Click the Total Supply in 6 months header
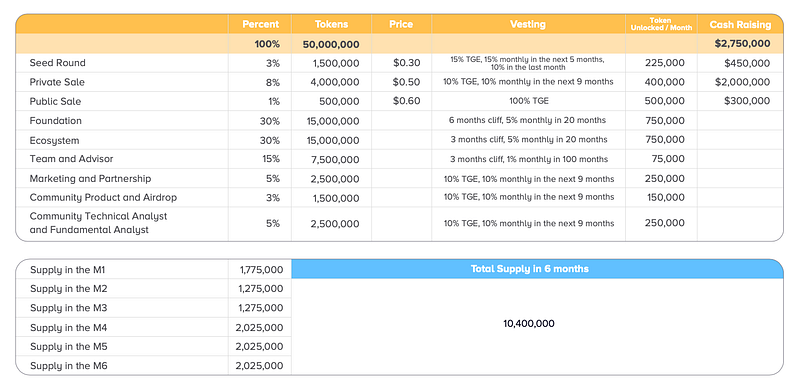Viewport: 800px width, 392px height. coord(530,269)
